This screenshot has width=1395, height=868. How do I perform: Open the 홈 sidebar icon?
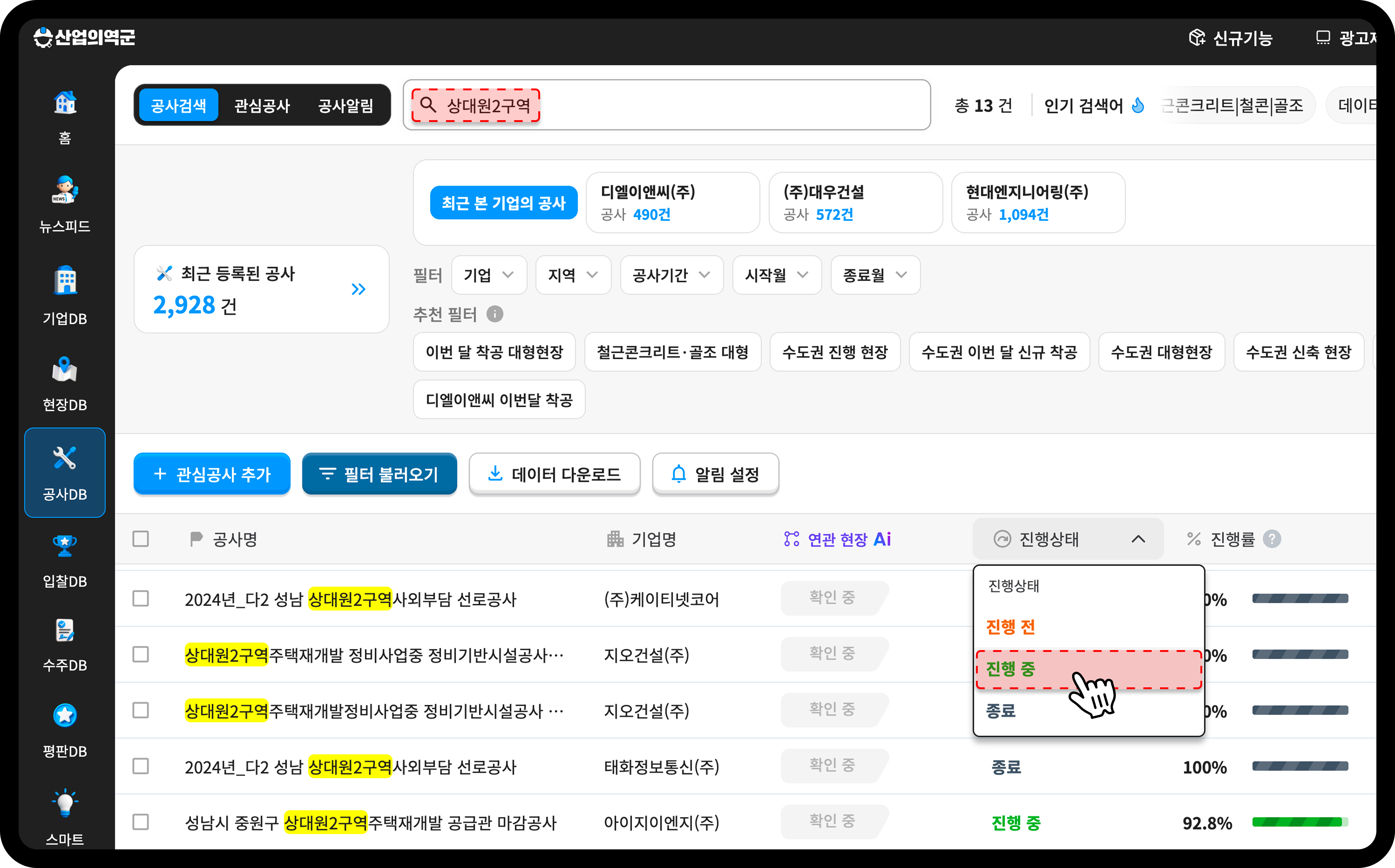point(65,103)
